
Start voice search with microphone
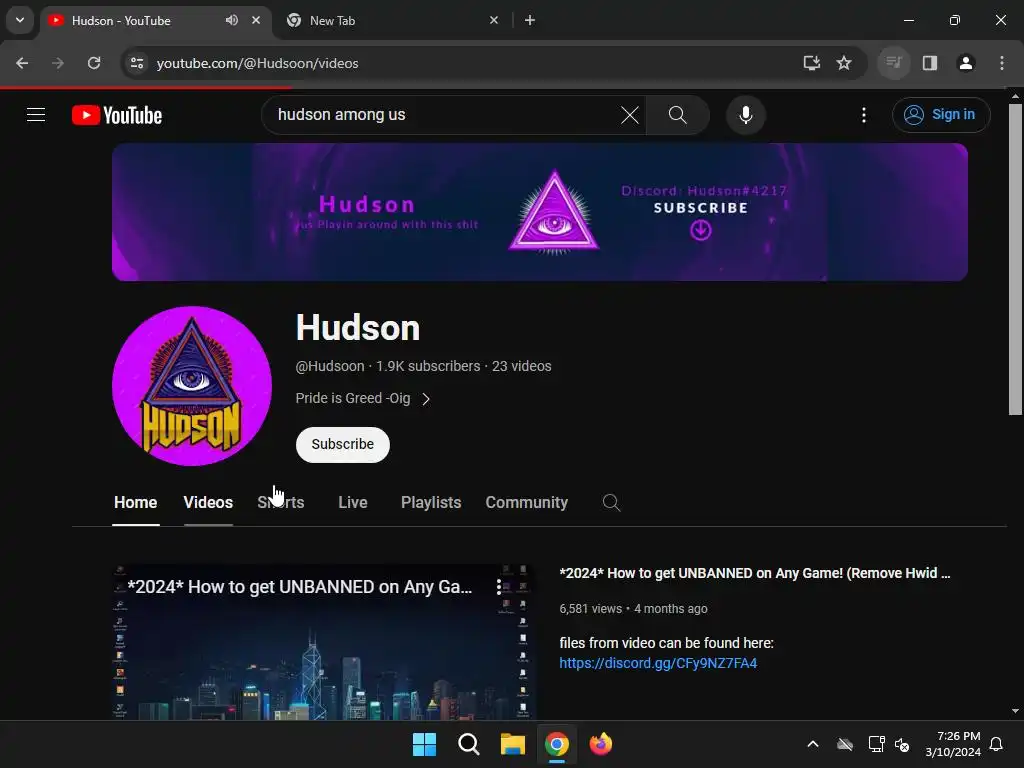tap(745, 115)
